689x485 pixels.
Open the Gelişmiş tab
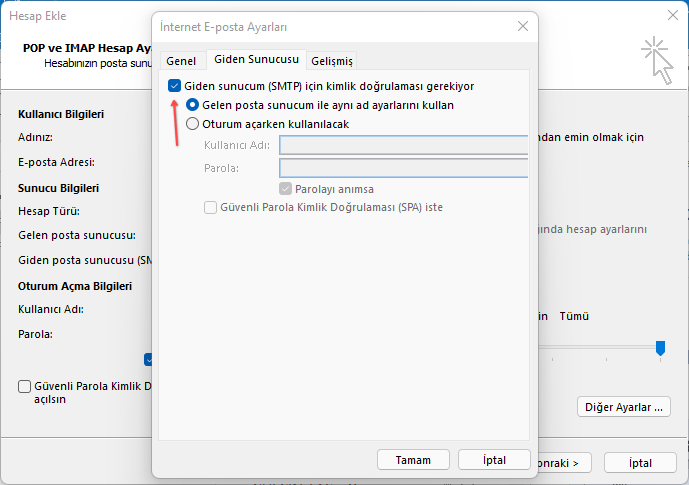[x=331, y=61]
